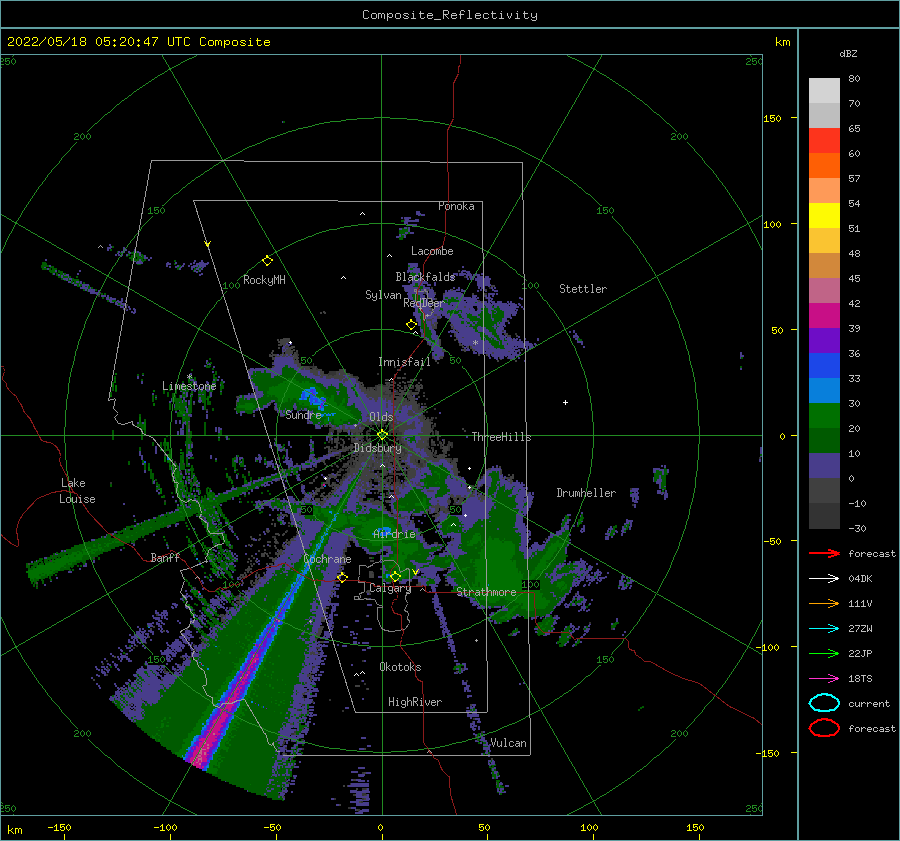
Task: Click the HighRiver town label
Action: [x=414, y=702]
